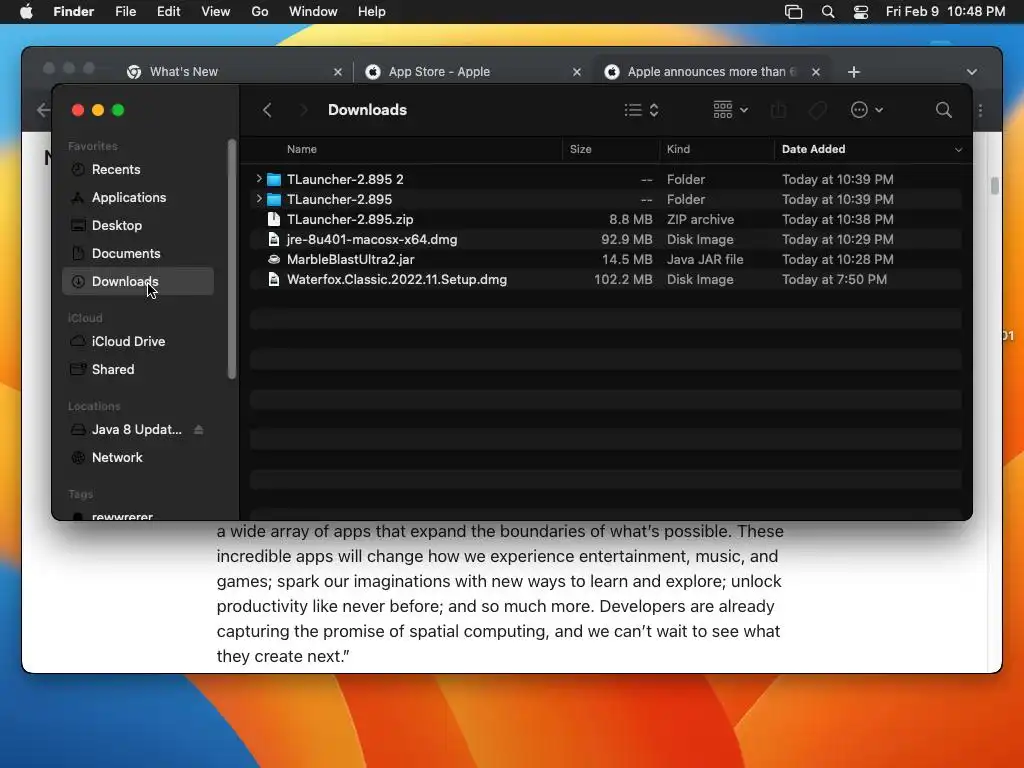
Task: Select Waterfox.Classic.2022.11.Setup.dmg file
Action: (x=605, y=280)
